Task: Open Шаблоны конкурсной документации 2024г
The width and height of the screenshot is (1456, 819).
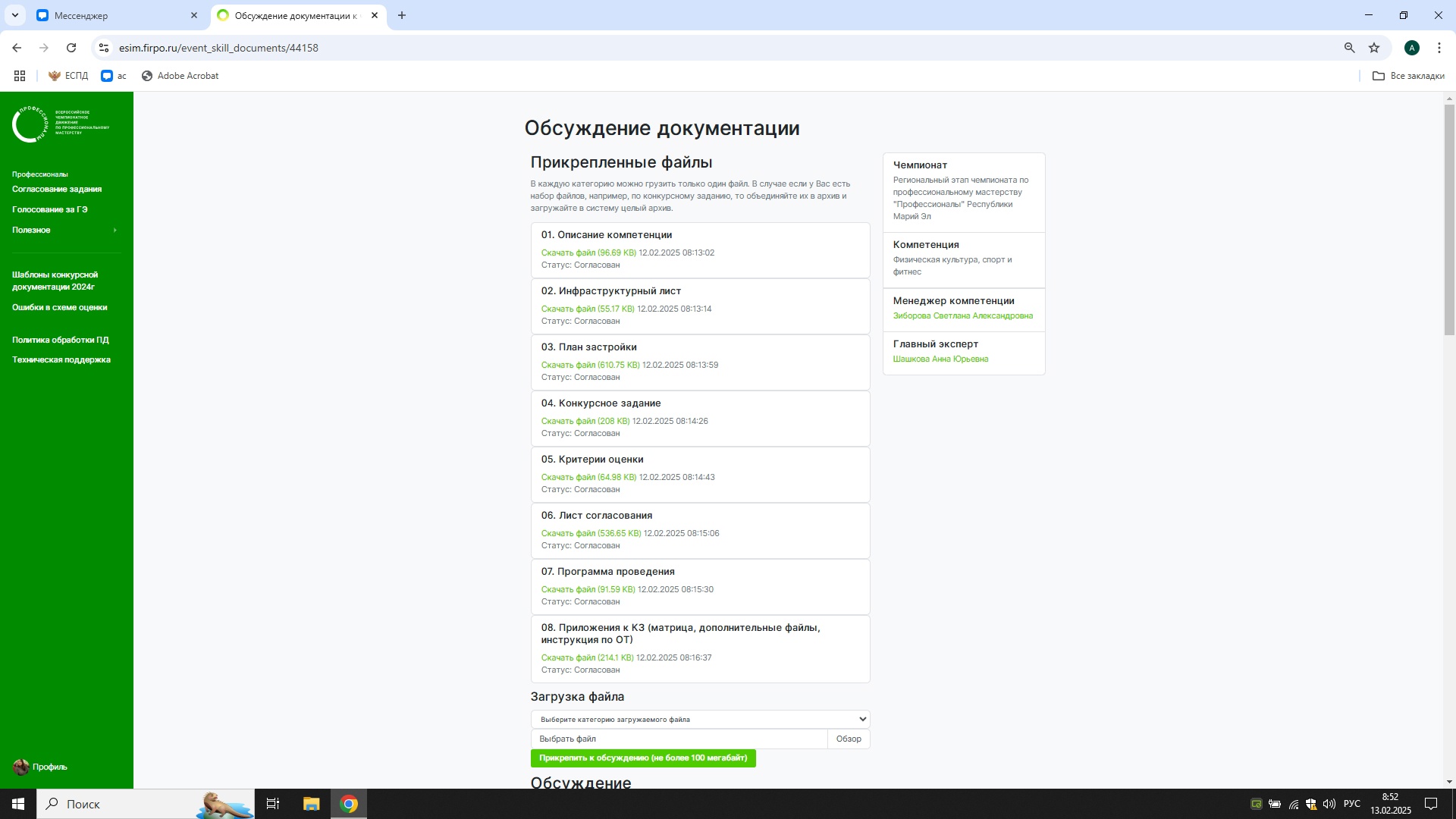Action: point(55,281)
